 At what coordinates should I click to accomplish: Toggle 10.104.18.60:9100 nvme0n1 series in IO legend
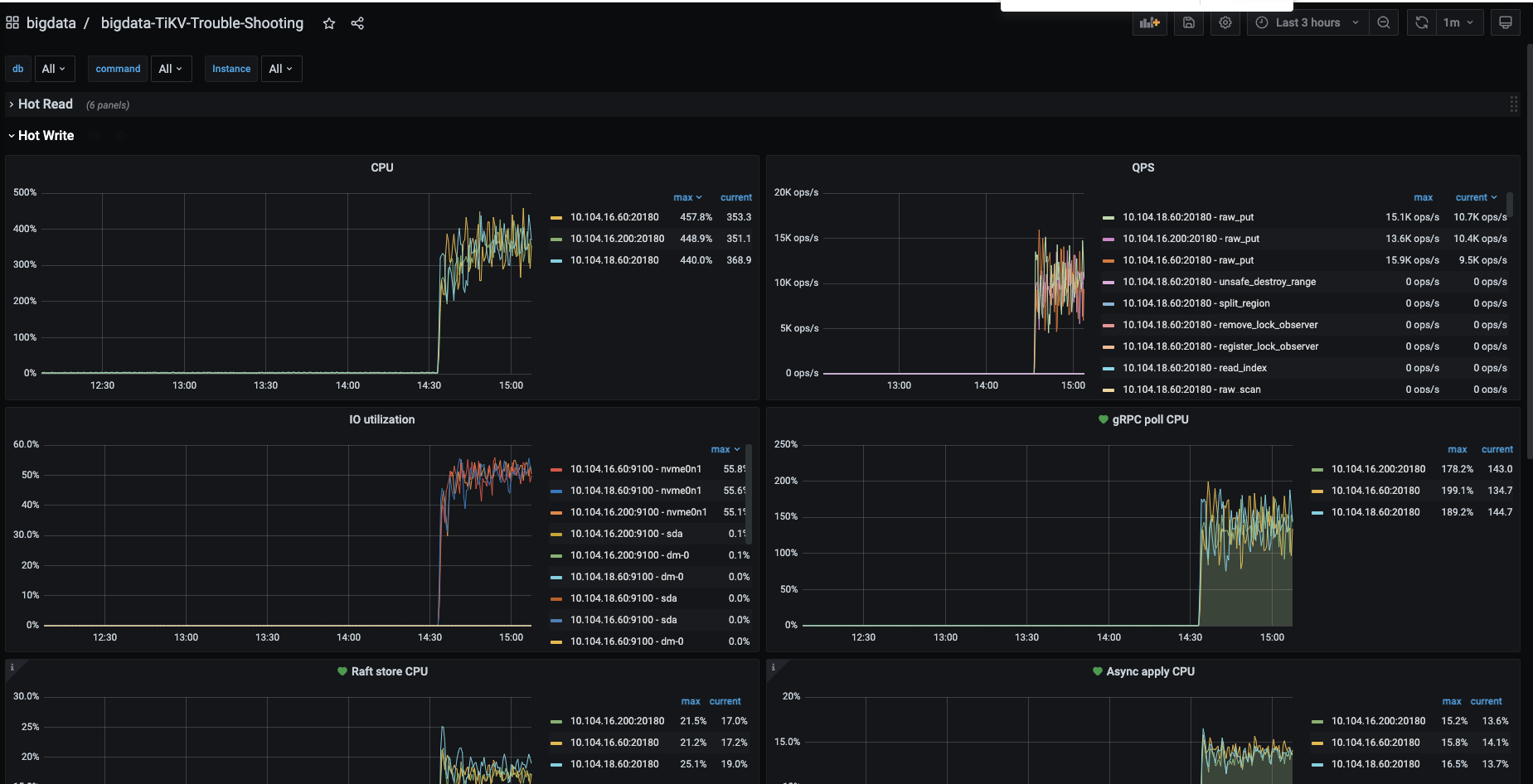pyautogui.click(x=635, y=491)
